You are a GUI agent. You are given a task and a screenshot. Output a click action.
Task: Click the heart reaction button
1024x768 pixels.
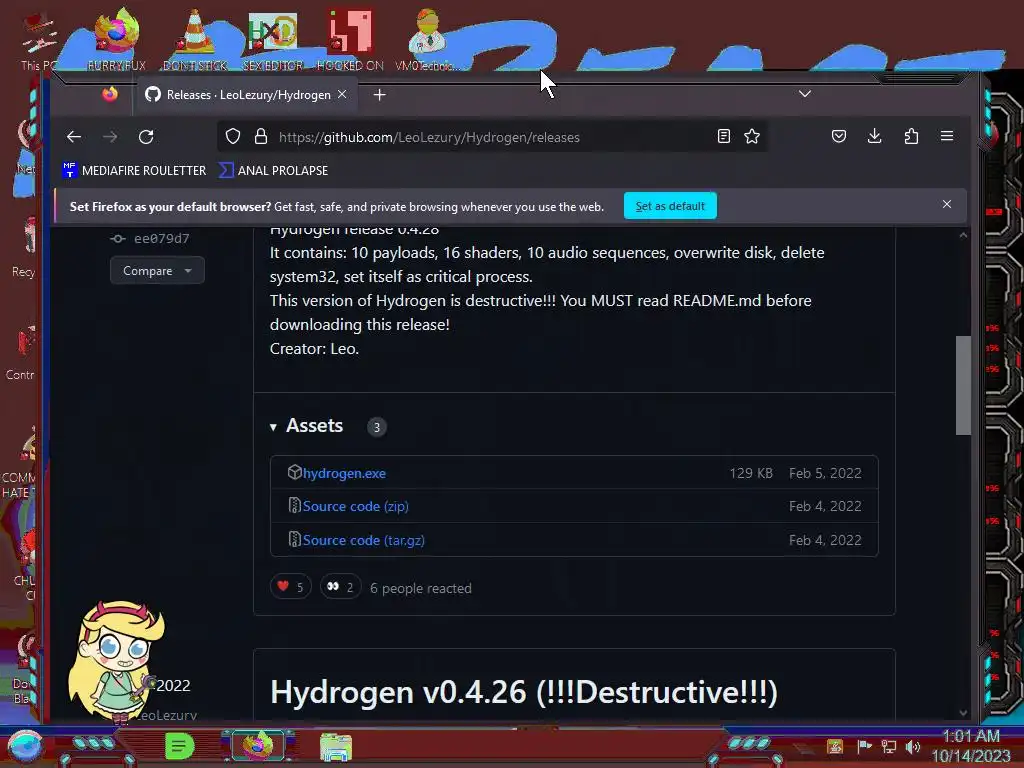291,586
